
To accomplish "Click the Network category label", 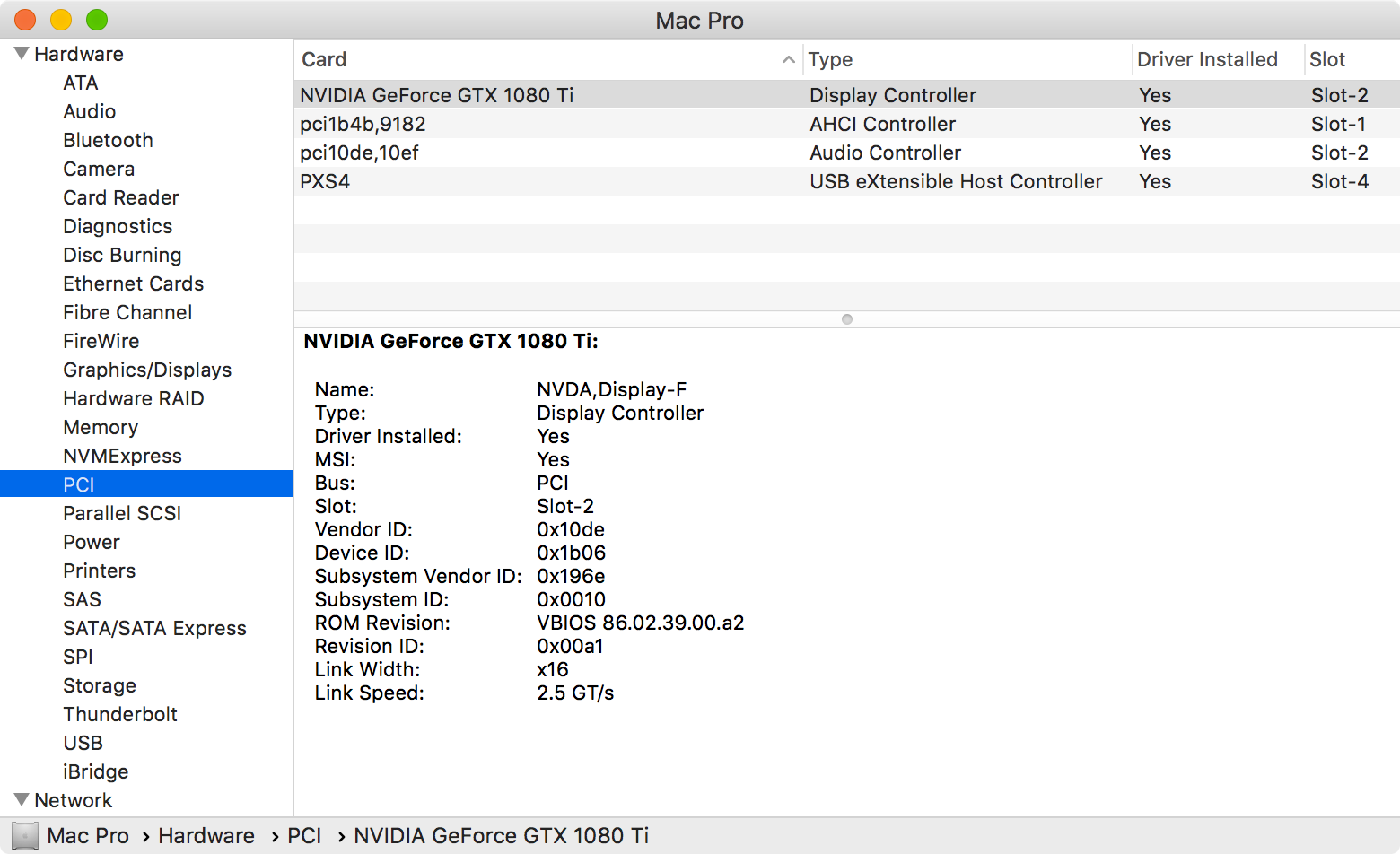I will (x=74, y=800).
